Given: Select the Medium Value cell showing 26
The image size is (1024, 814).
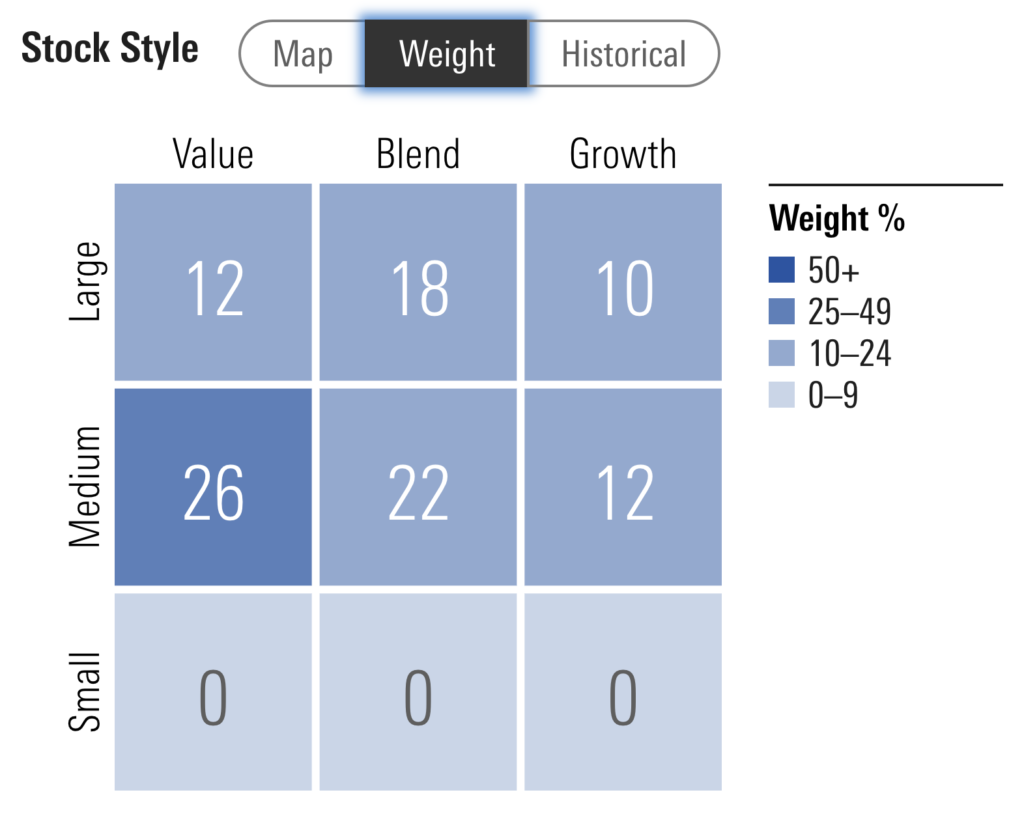Looking at the screenshot, I should point(213,487).
